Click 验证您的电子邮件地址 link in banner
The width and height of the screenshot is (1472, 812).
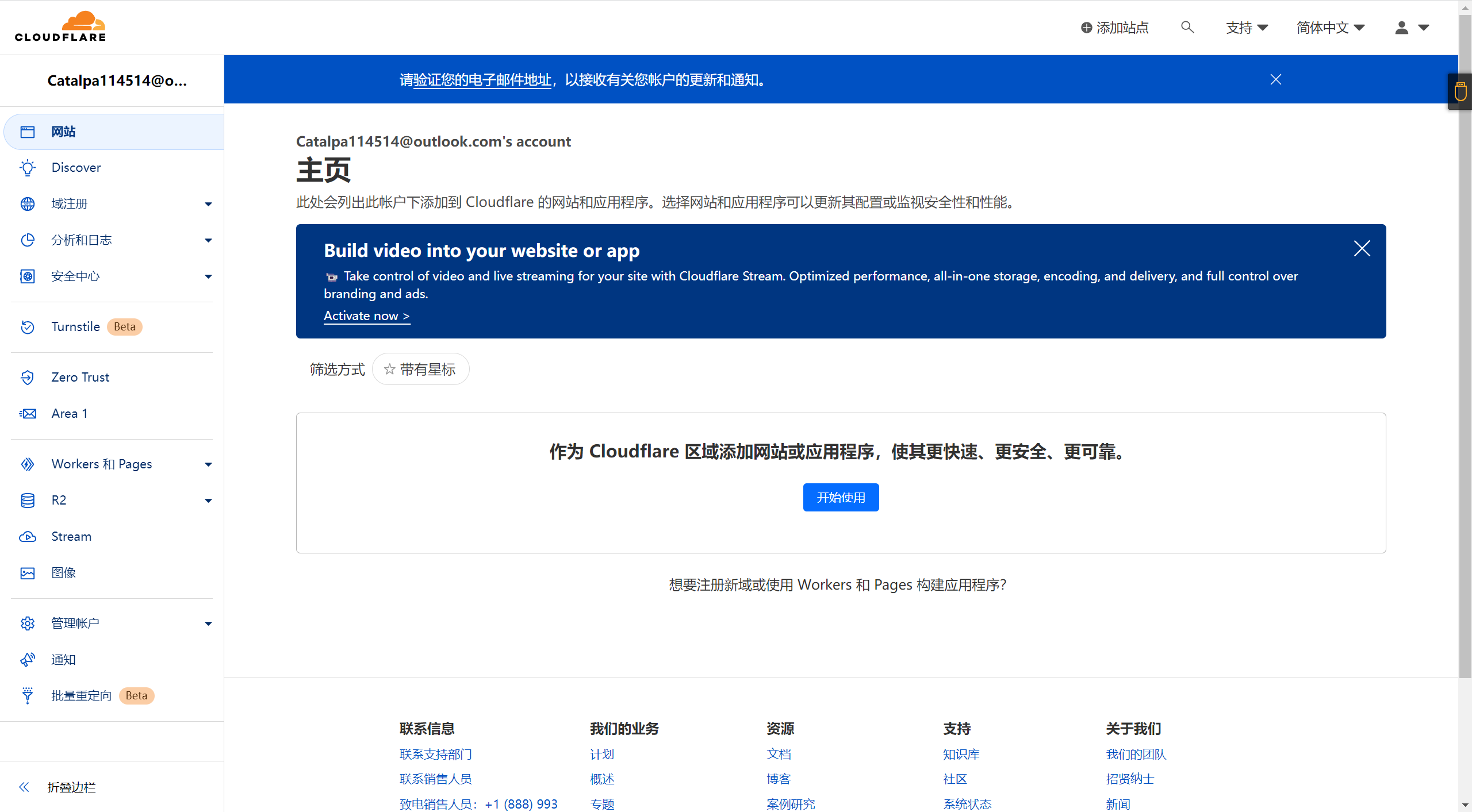[482, 79]
